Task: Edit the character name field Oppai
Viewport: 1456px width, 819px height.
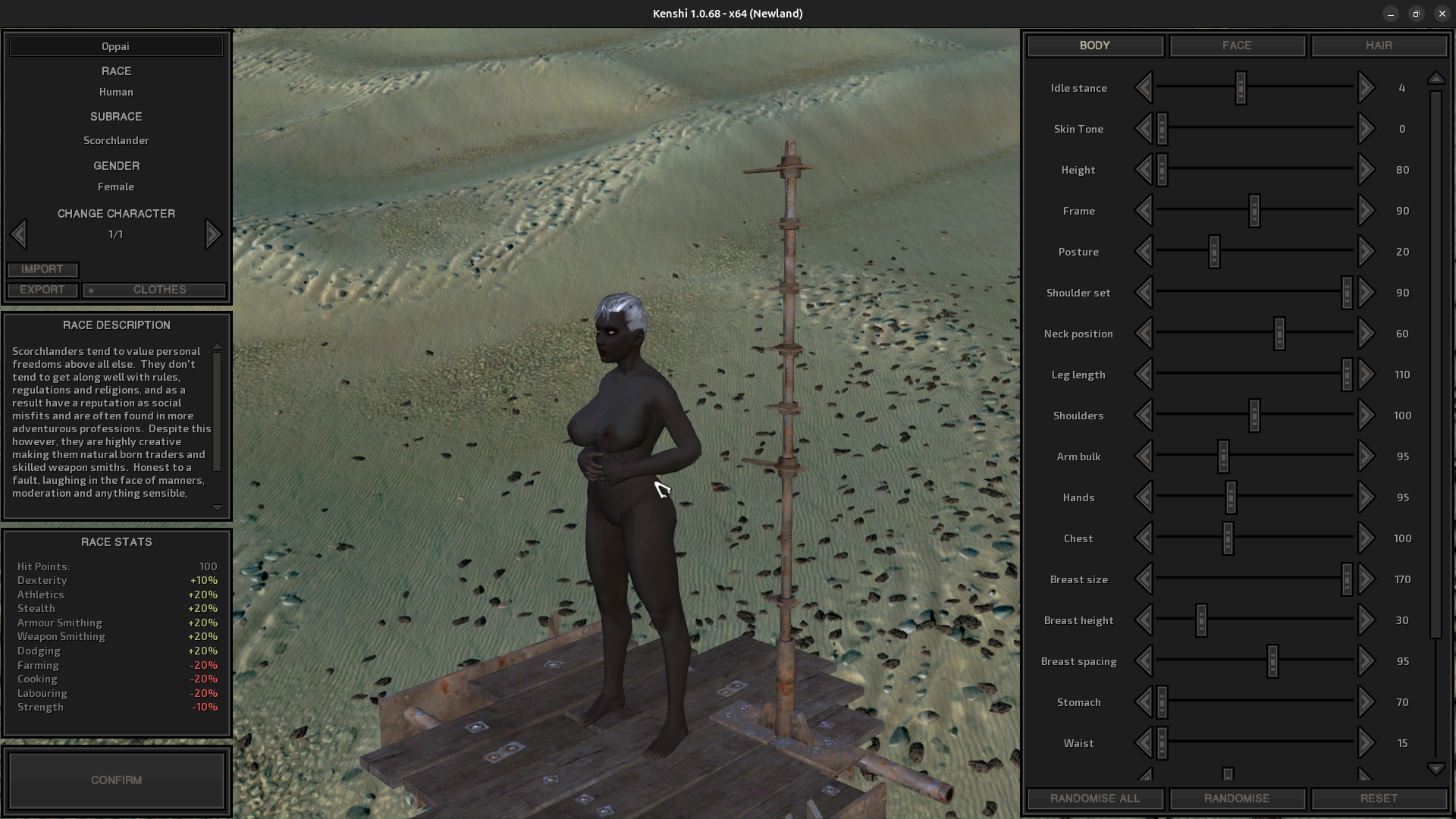Action: tap(116, 46)
